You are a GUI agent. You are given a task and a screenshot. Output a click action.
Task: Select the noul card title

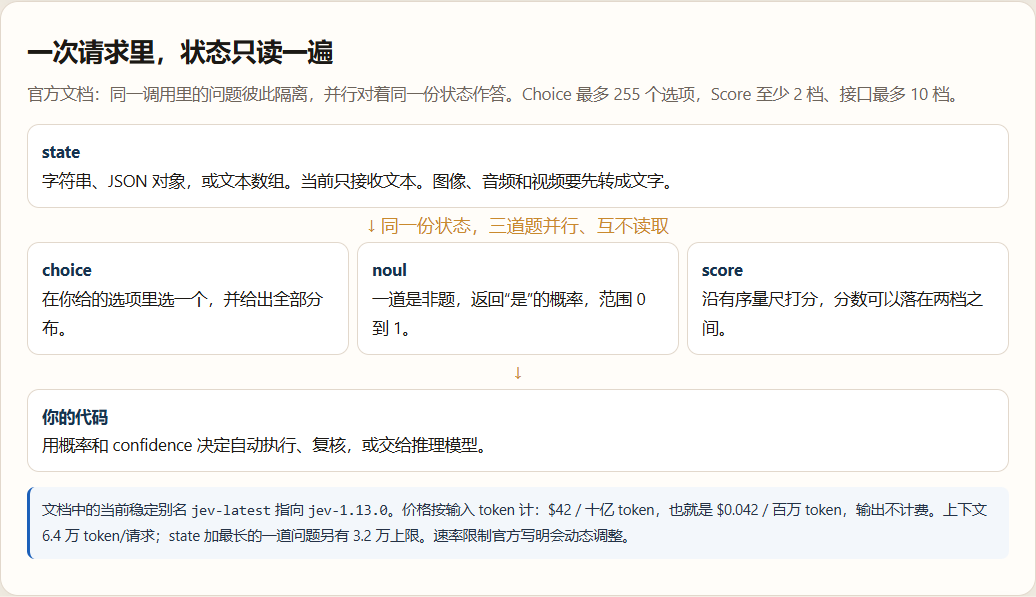(389, 270)
